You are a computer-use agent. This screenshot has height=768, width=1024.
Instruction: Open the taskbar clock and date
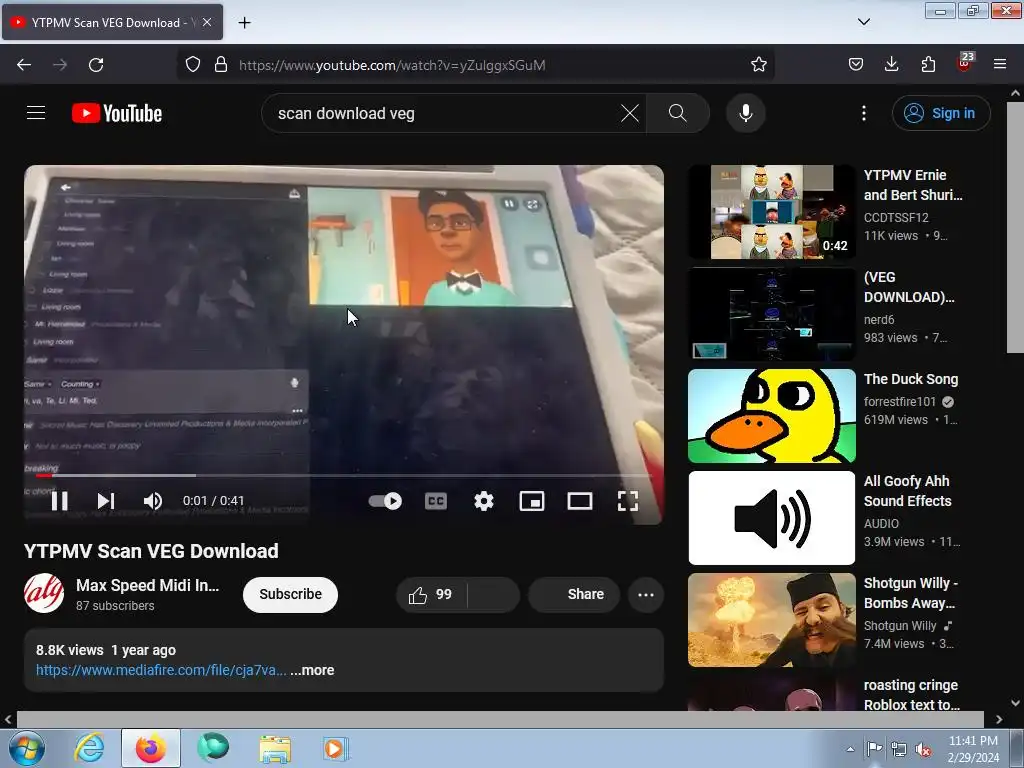973,749
